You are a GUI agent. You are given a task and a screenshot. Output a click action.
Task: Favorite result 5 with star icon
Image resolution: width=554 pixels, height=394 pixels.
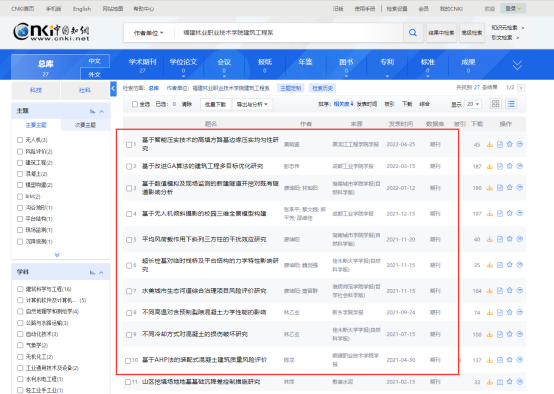[509, 239]
